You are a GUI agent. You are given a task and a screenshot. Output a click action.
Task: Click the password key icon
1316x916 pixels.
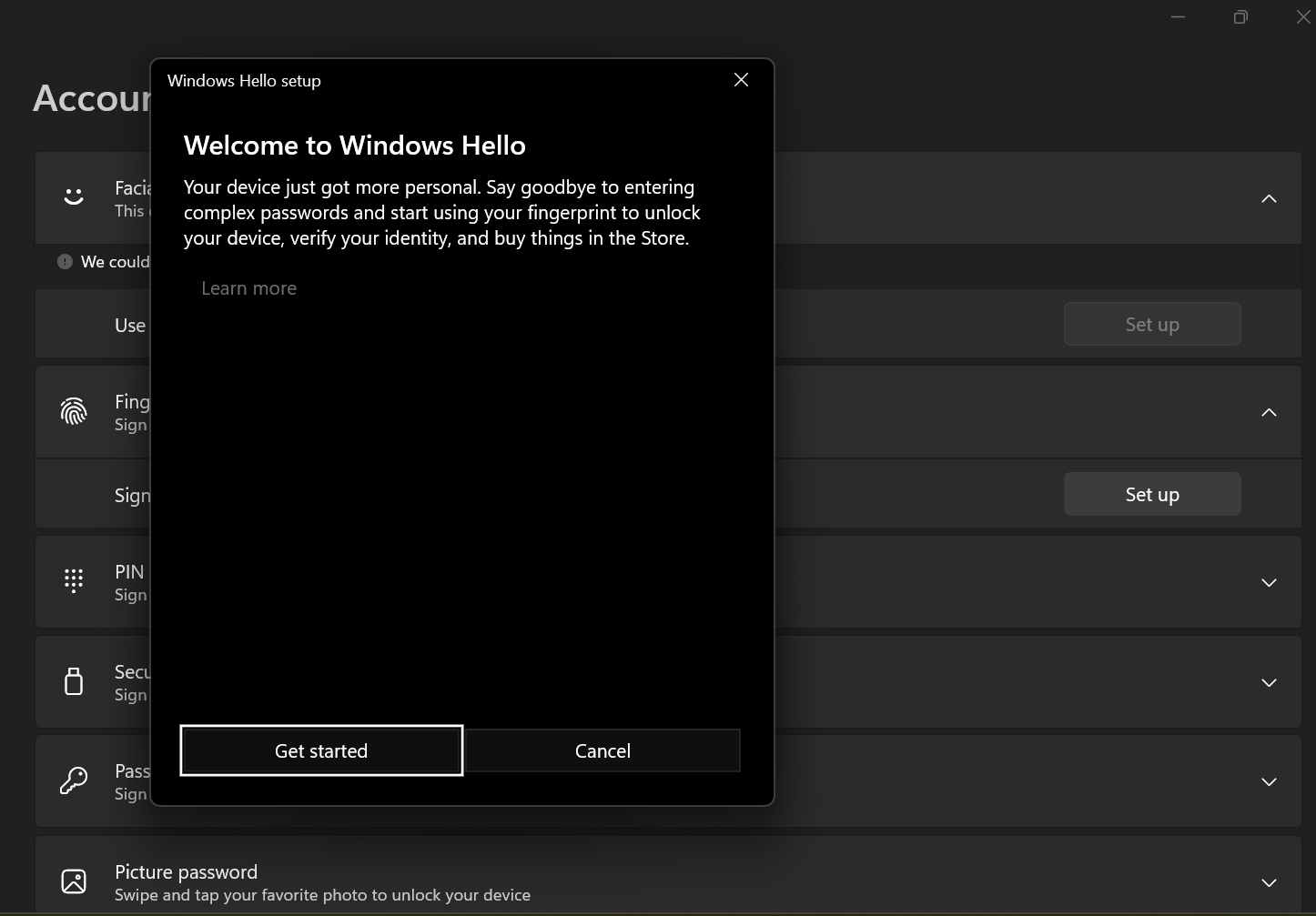[74, 780]
